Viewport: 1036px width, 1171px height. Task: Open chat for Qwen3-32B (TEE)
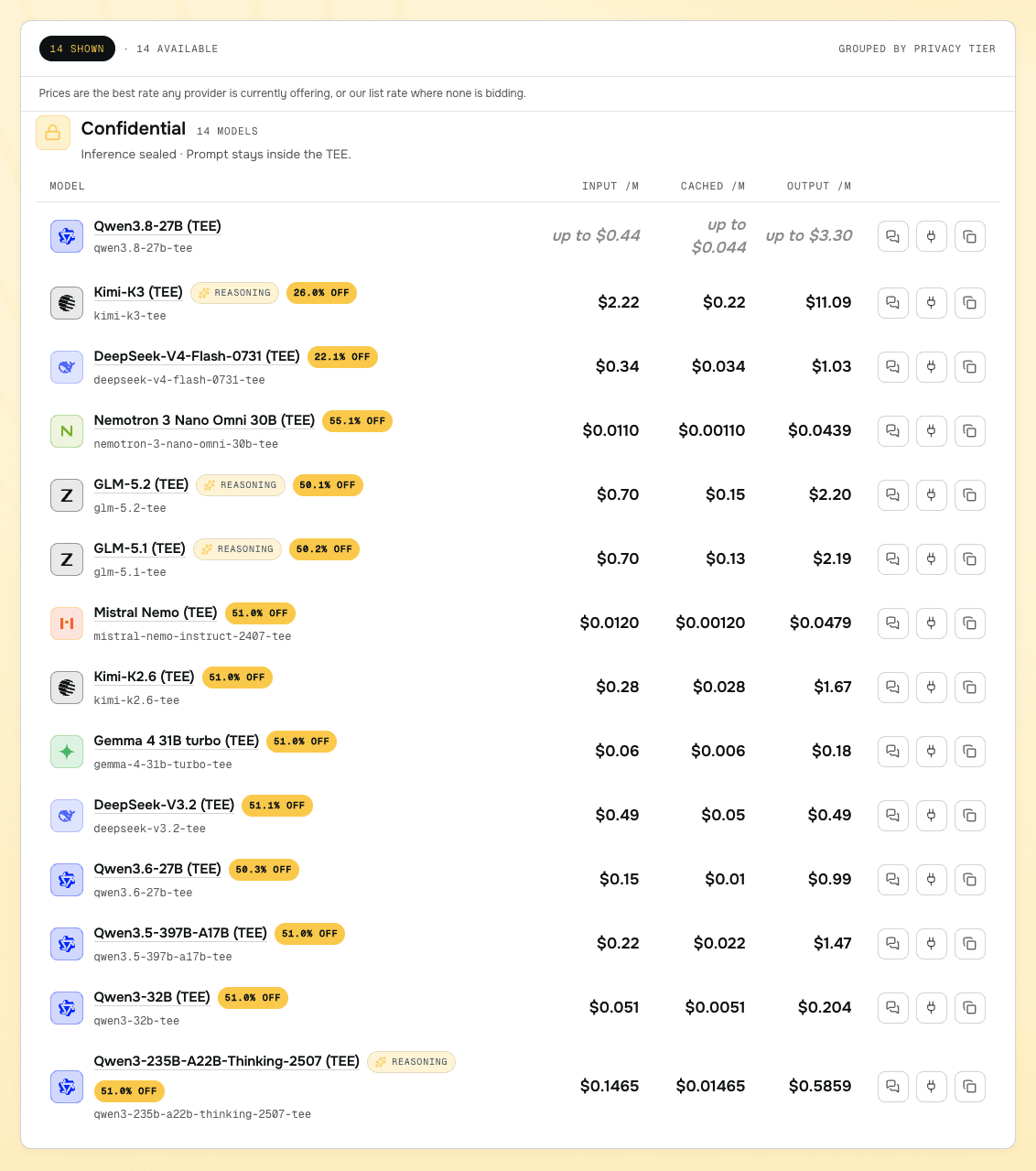[x=893, y=1007]
